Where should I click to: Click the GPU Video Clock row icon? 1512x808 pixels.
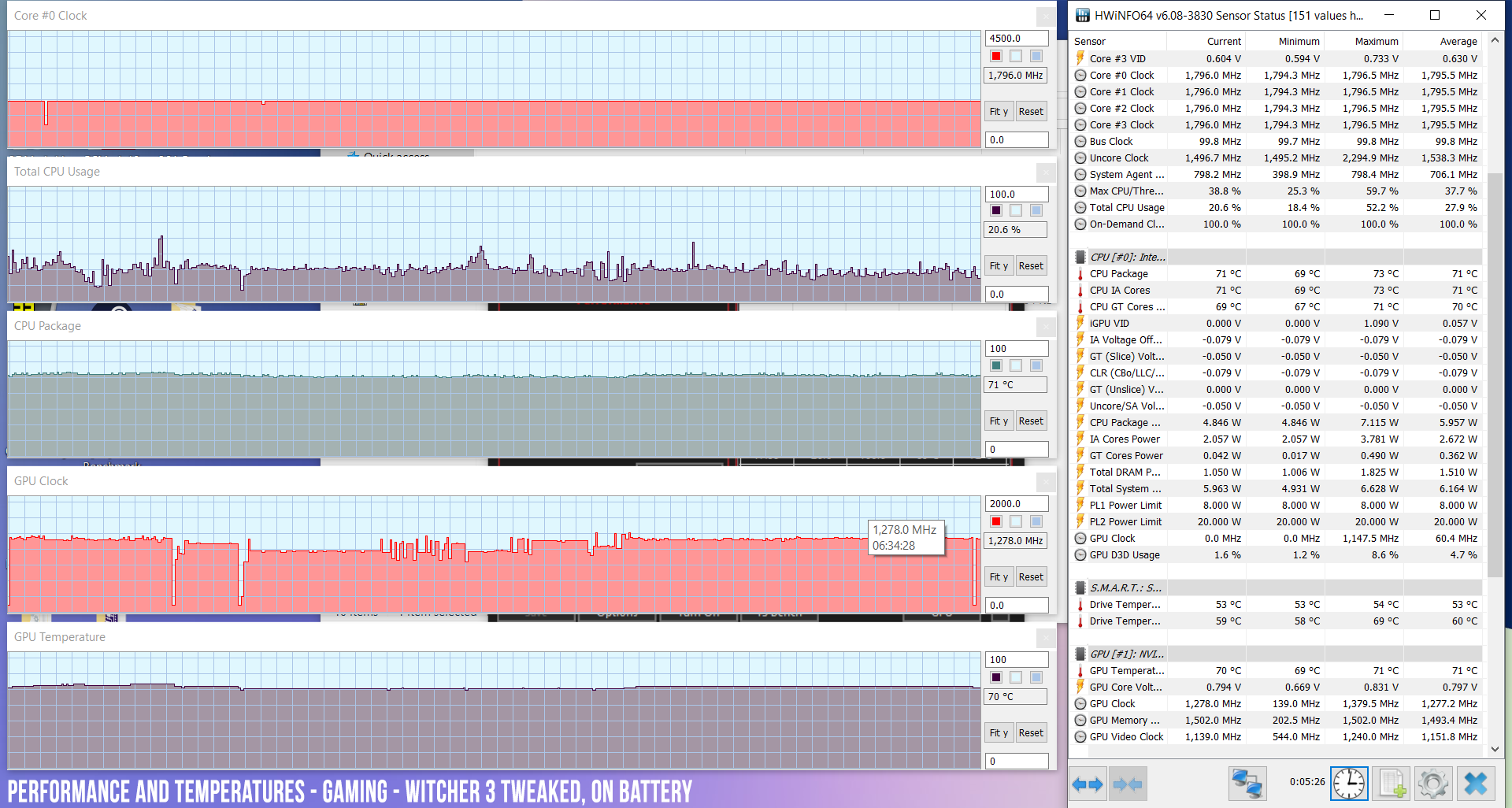pos(1080,737)
